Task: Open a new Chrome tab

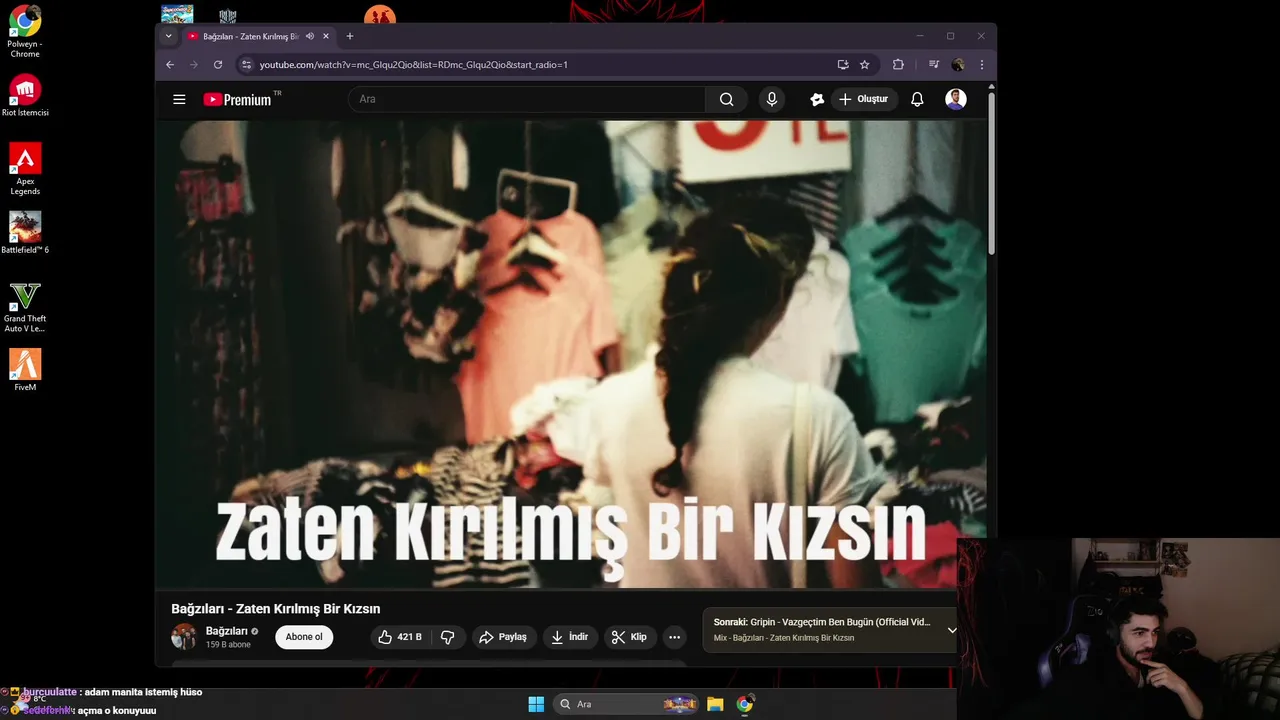Action: [x=350, y=36]
